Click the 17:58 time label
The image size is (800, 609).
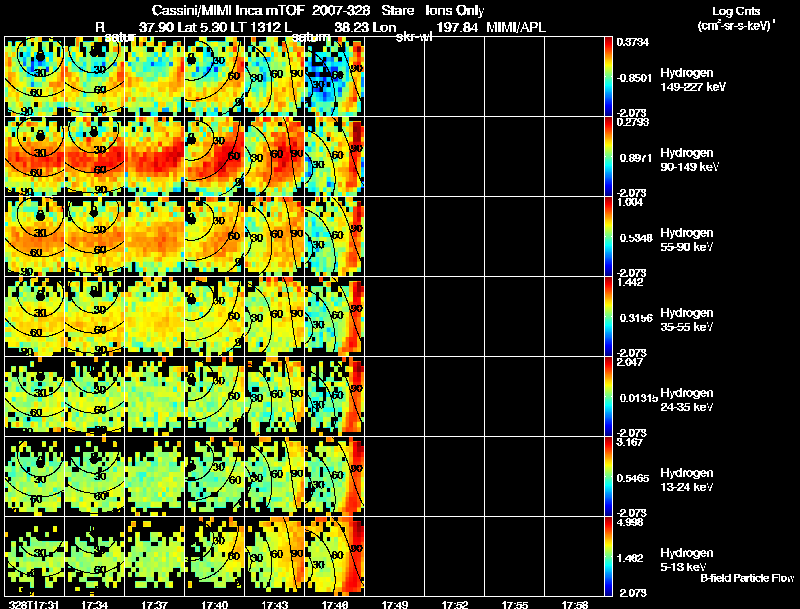575,604
